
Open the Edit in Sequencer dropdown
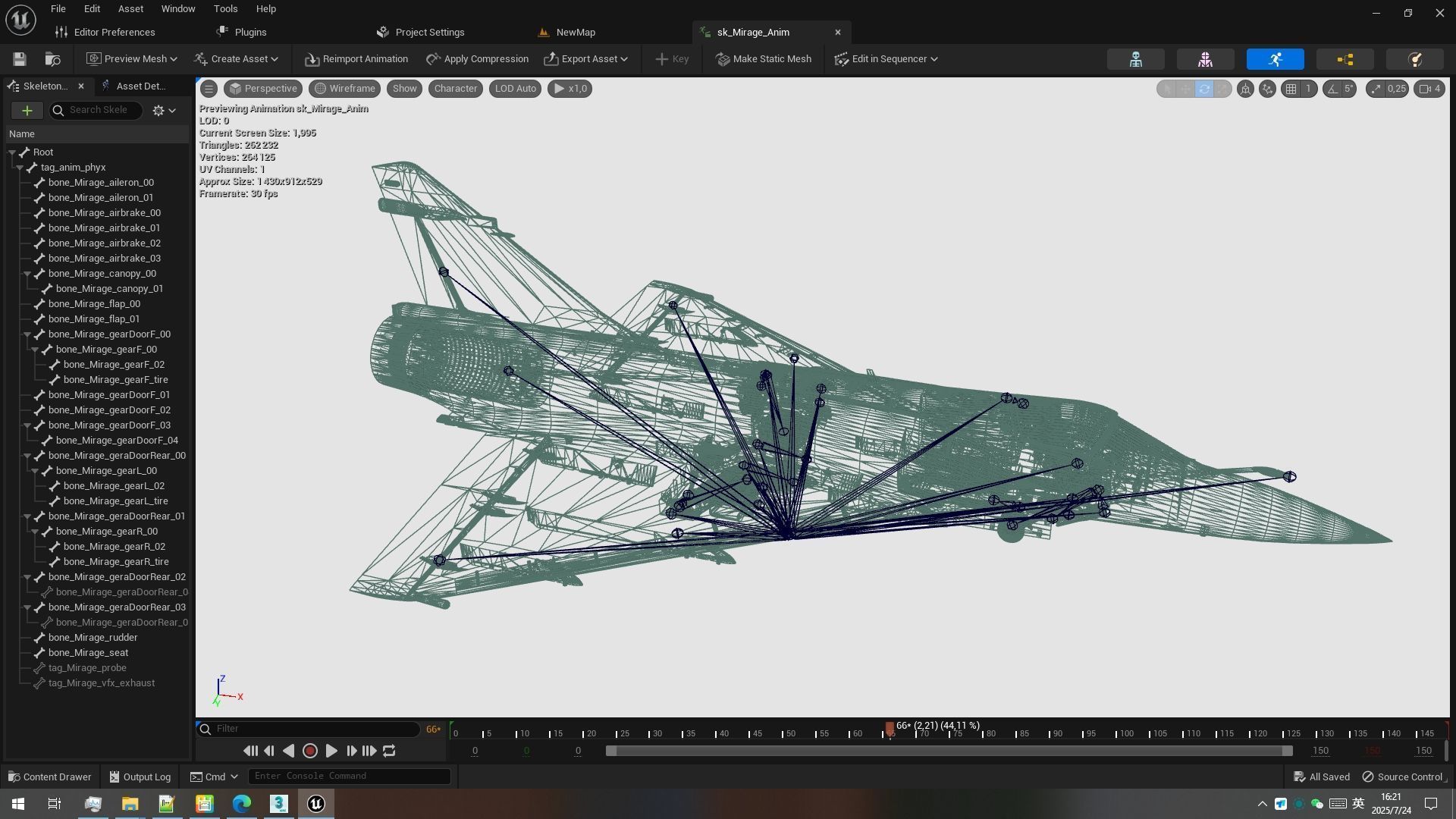pyautogui.click(x=886, y=59)
